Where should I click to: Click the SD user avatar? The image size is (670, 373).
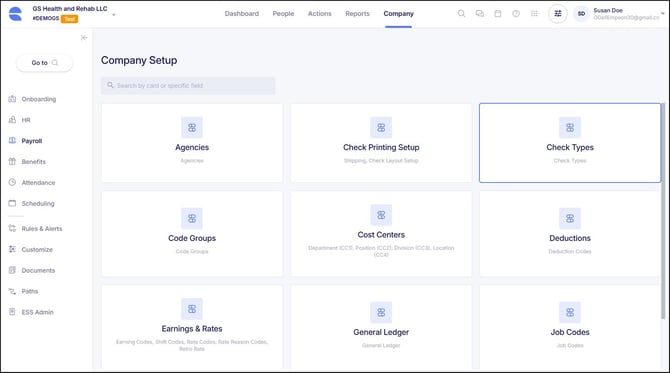[582, 14]
